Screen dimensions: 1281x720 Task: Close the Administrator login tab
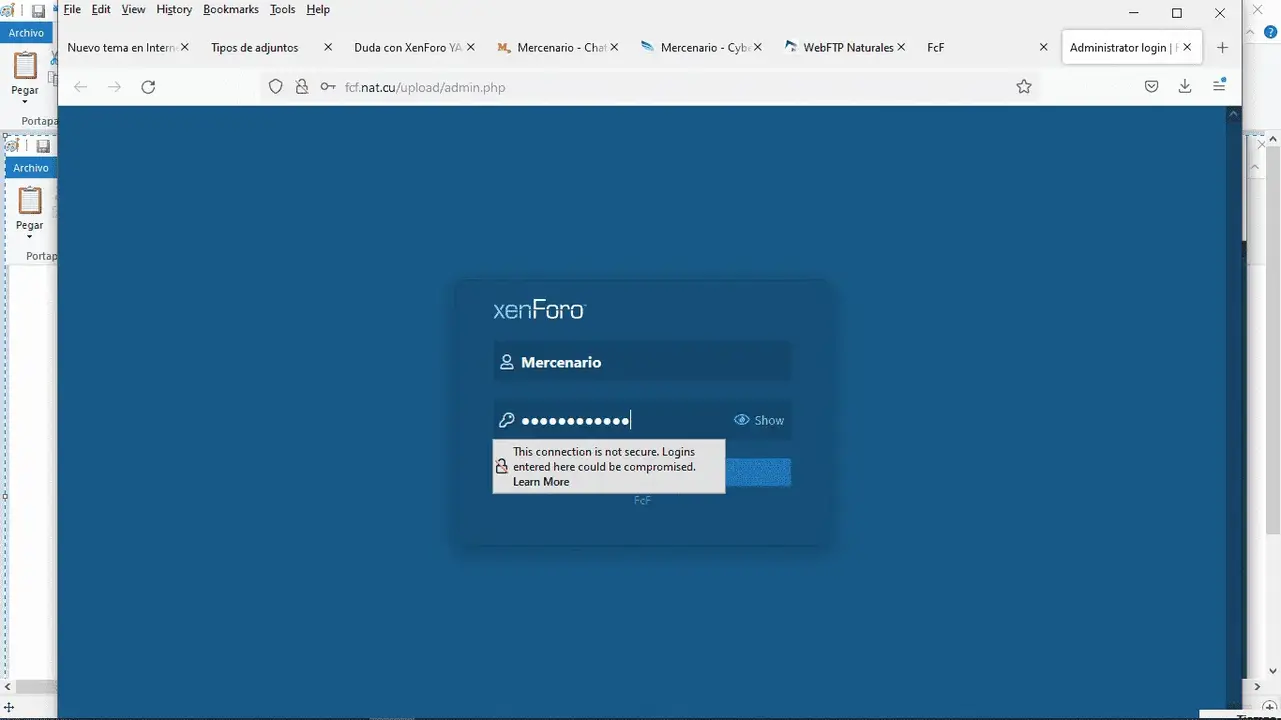(1186, 47)
